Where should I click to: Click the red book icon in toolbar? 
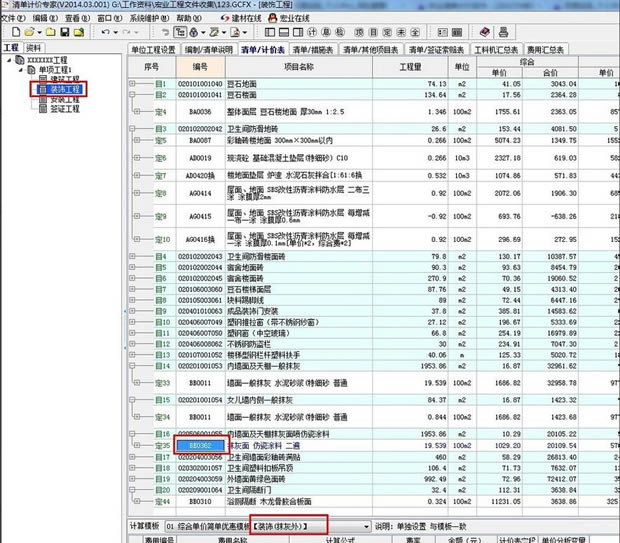(x=485, y=32)
